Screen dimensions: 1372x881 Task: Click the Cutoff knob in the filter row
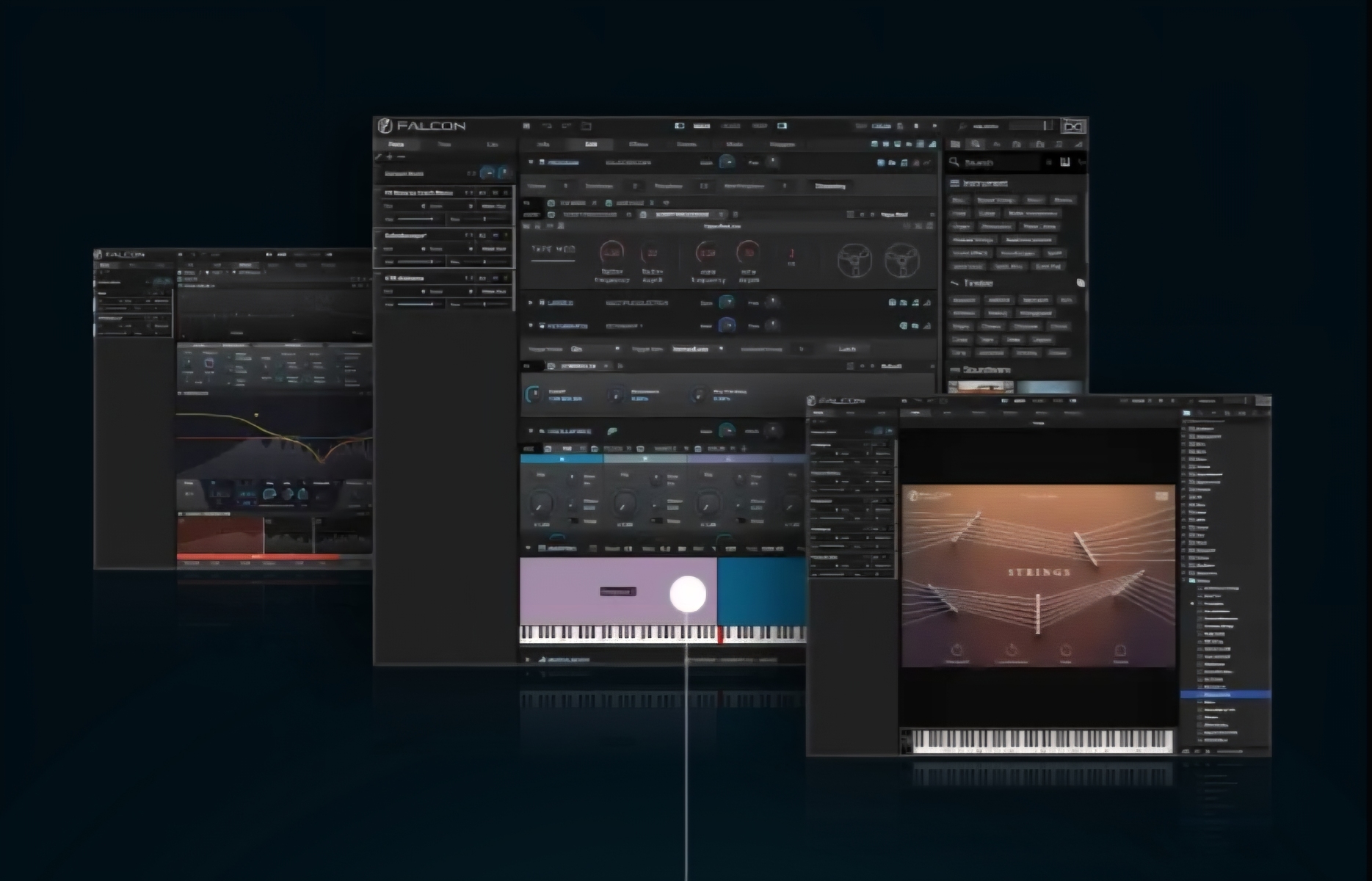532,395
